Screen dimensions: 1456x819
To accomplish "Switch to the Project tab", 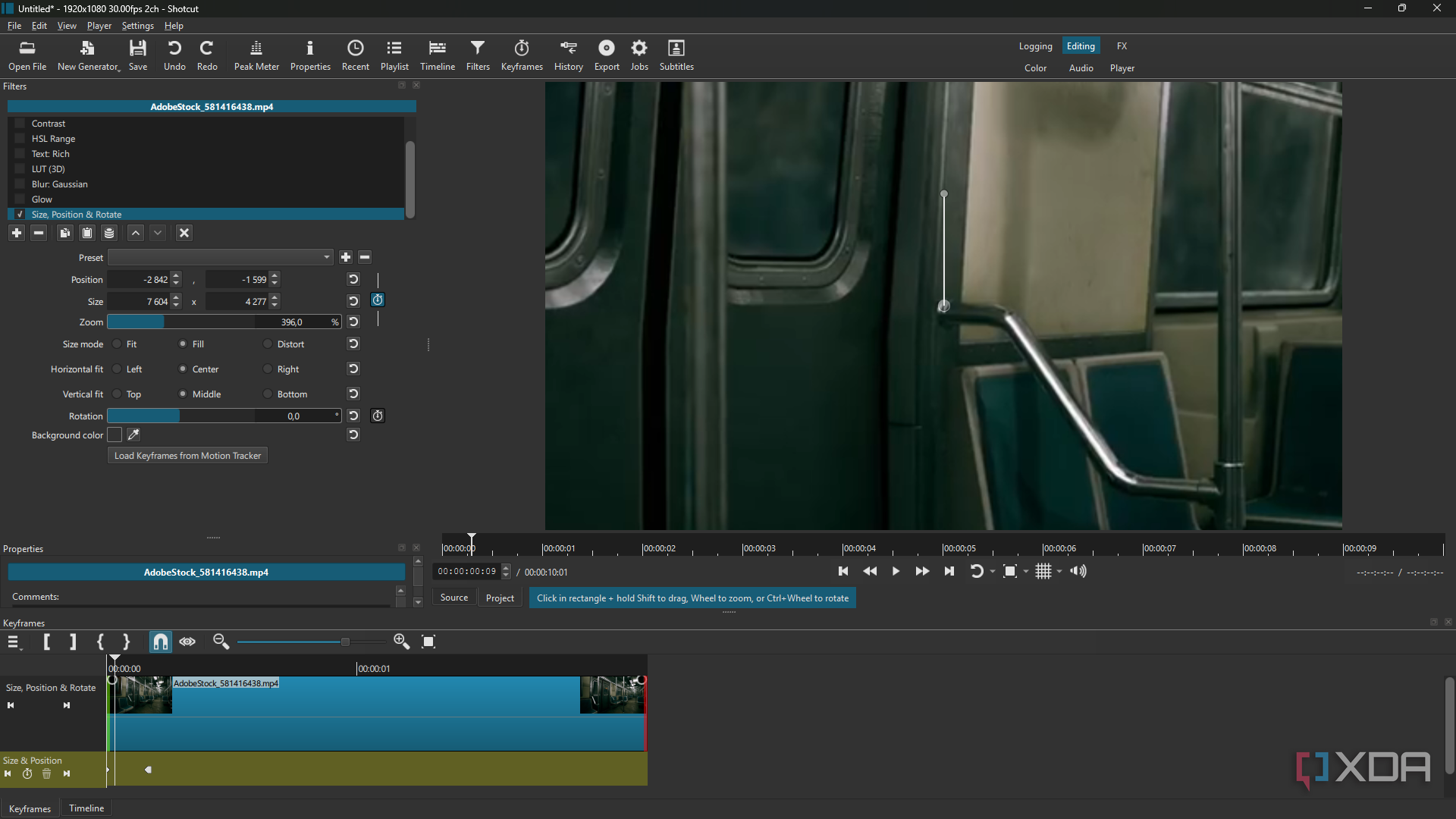I will 500,598.
